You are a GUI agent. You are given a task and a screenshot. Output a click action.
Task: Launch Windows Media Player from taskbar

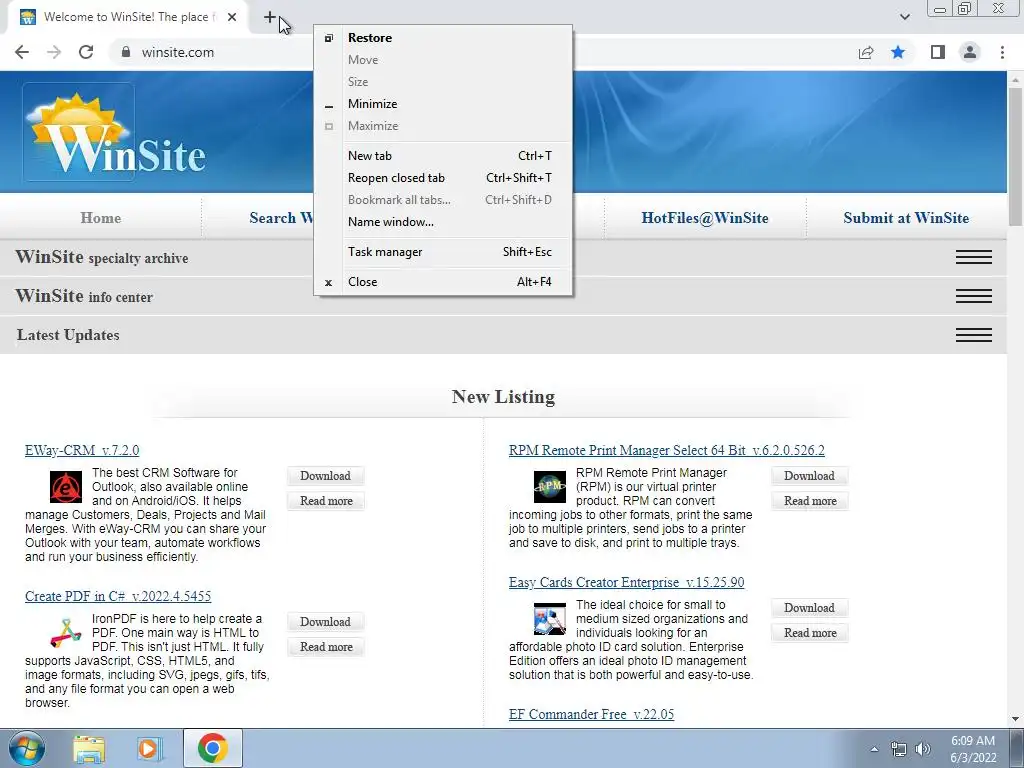(x=149, y=749)
